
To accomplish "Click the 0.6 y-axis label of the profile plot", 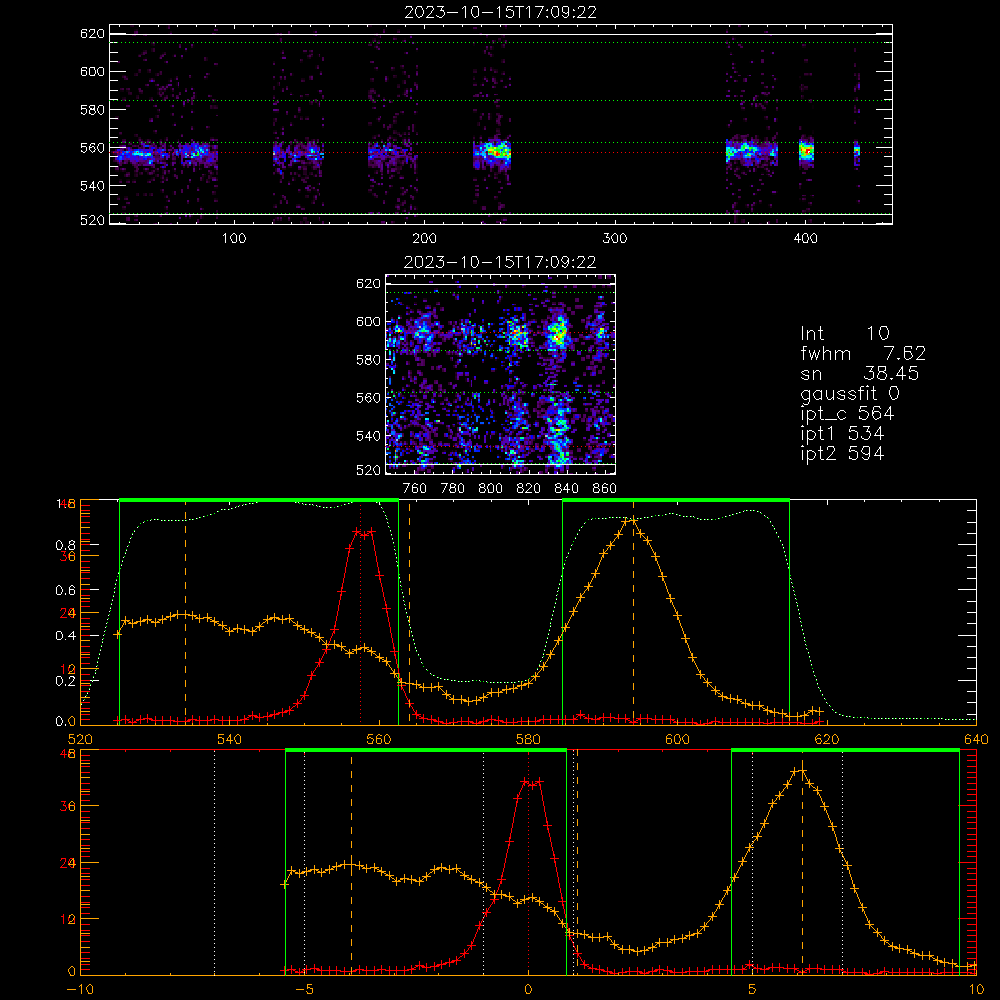I will [x=65, y=591].
